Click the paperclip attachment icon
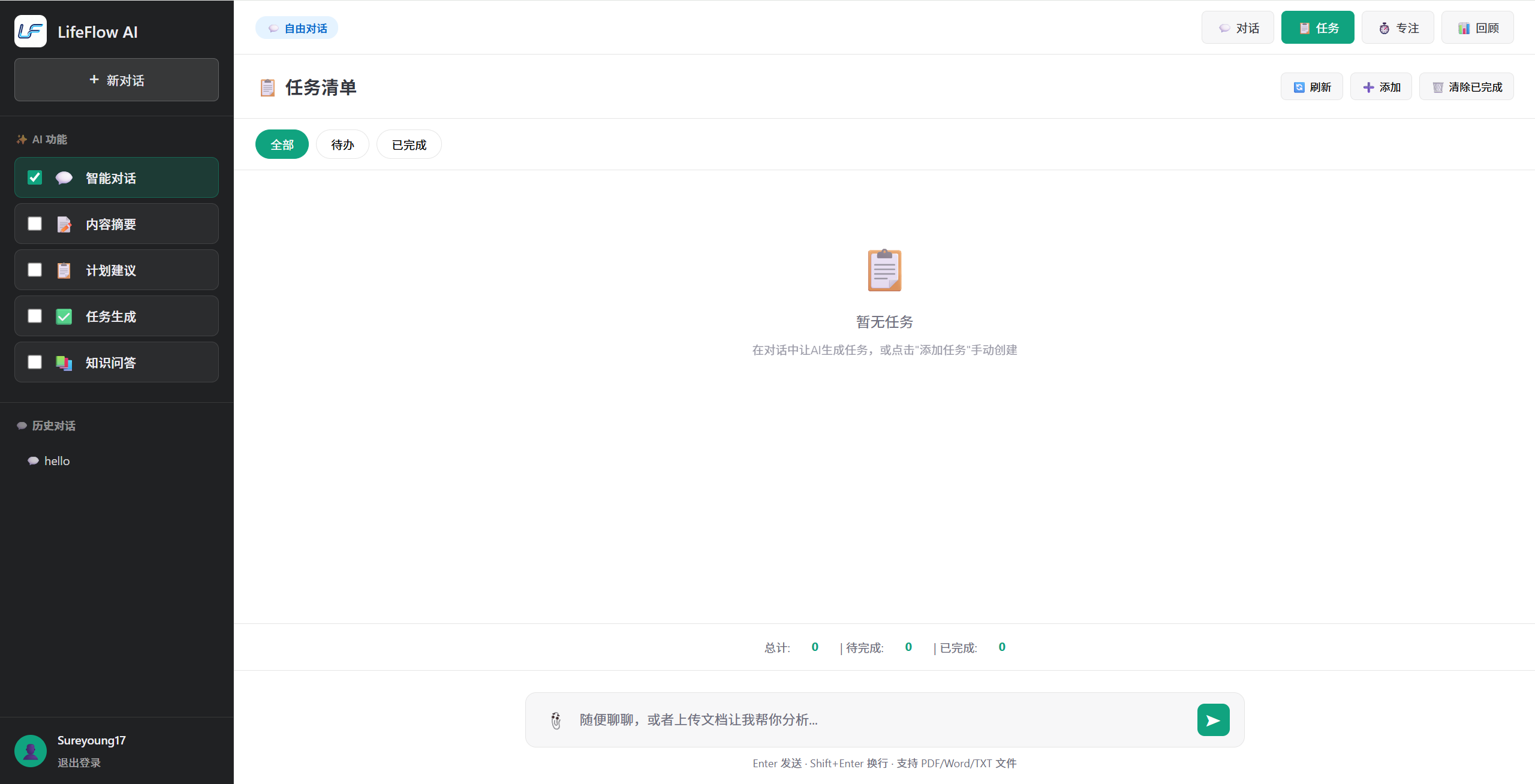Screen dimensions: 1535x784 pyautogui.click(x=556, y=720)
